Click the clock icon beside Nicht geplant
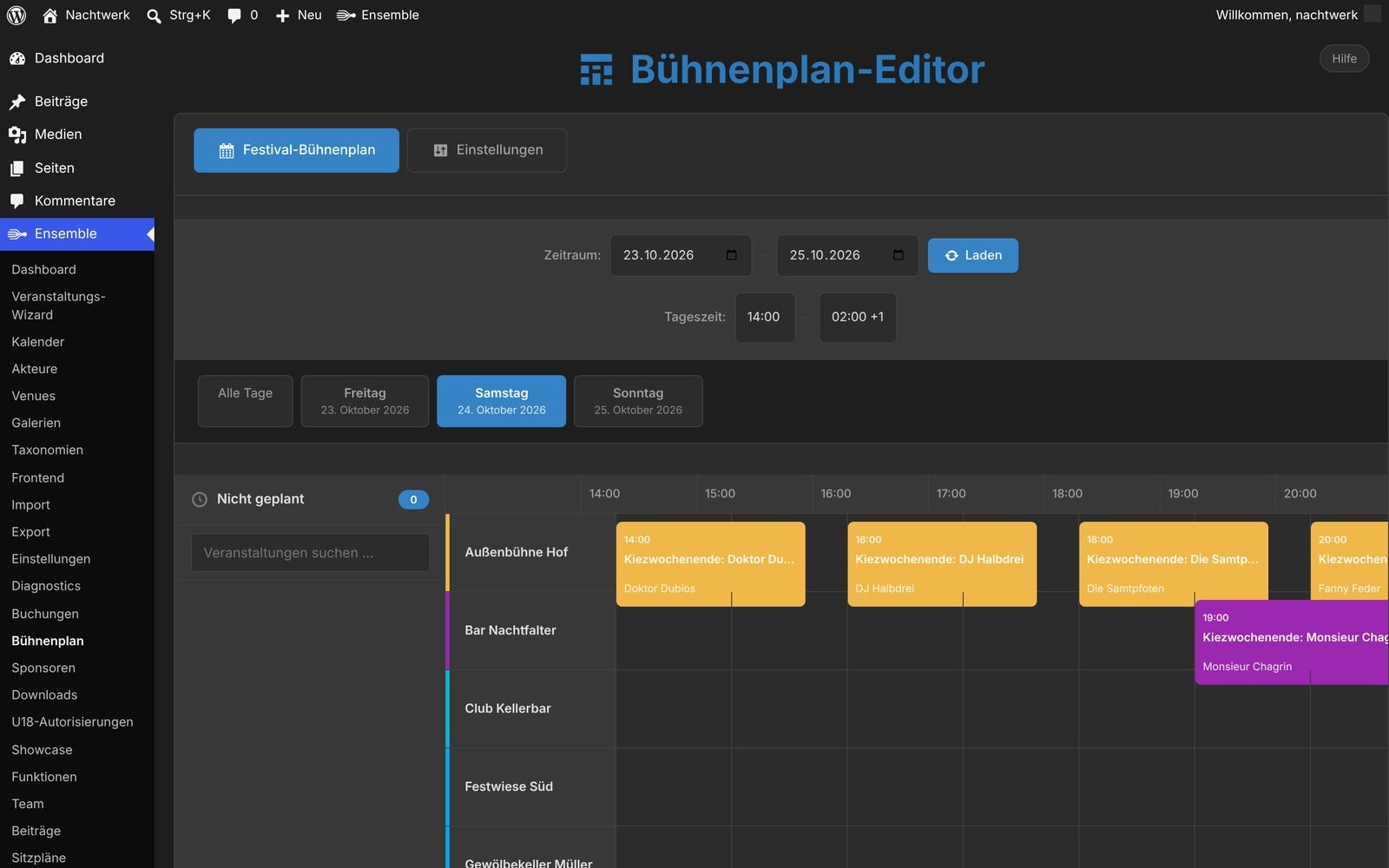1389x868 pixels. (200, 499)
